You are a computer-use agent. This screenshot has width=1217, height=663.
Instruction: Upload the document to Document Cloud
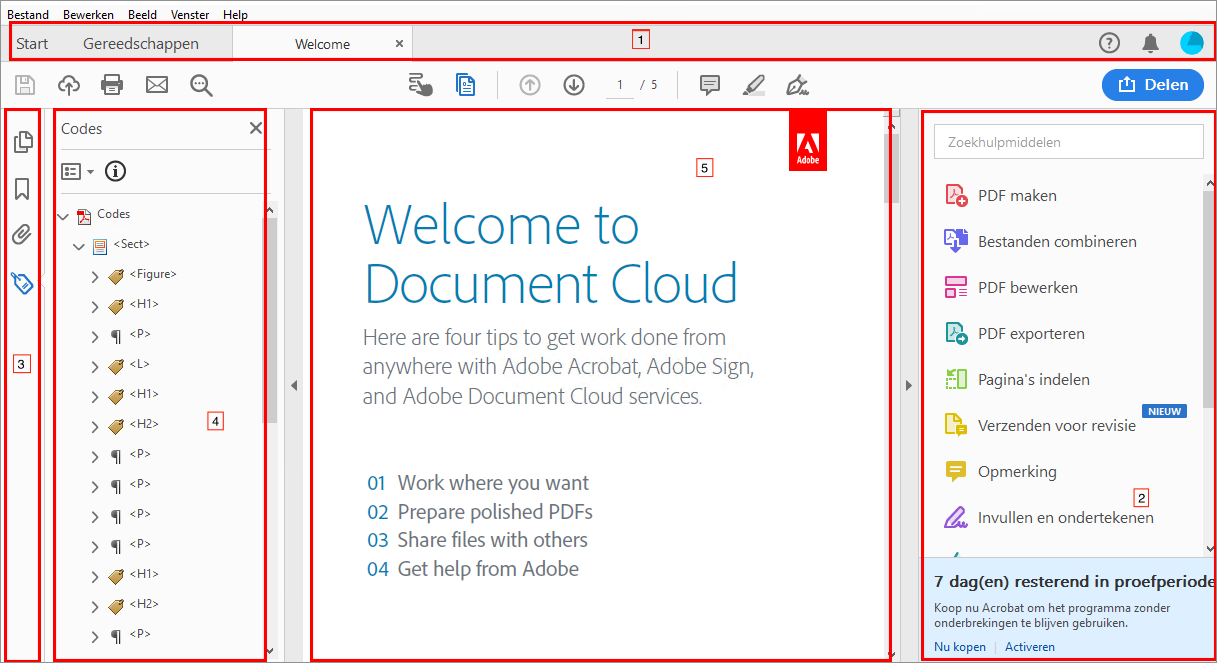pyautogui.click(x=68, y=85)
